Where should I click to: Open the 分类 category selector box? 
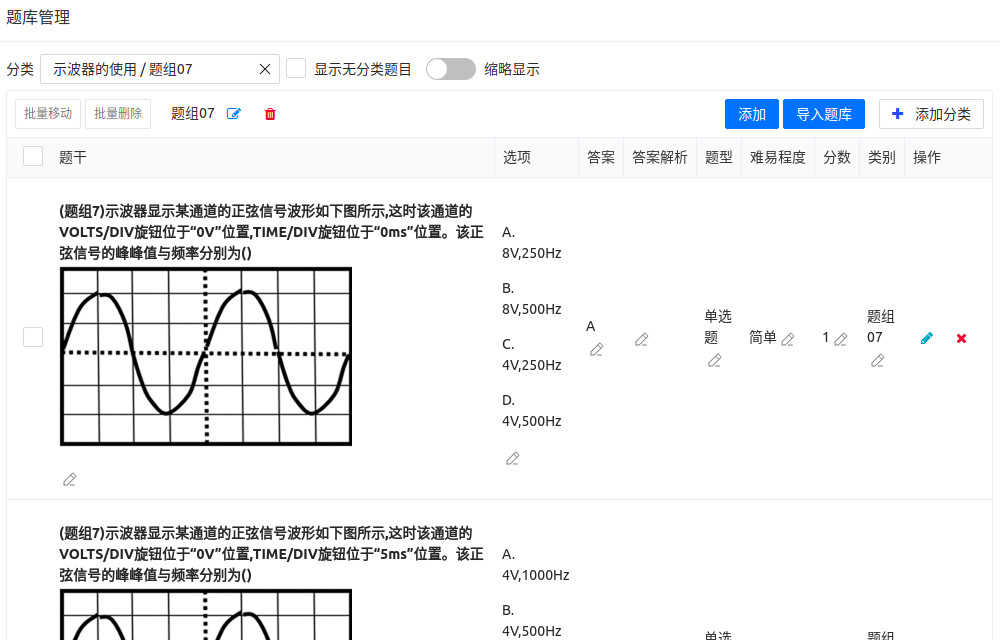150,69
